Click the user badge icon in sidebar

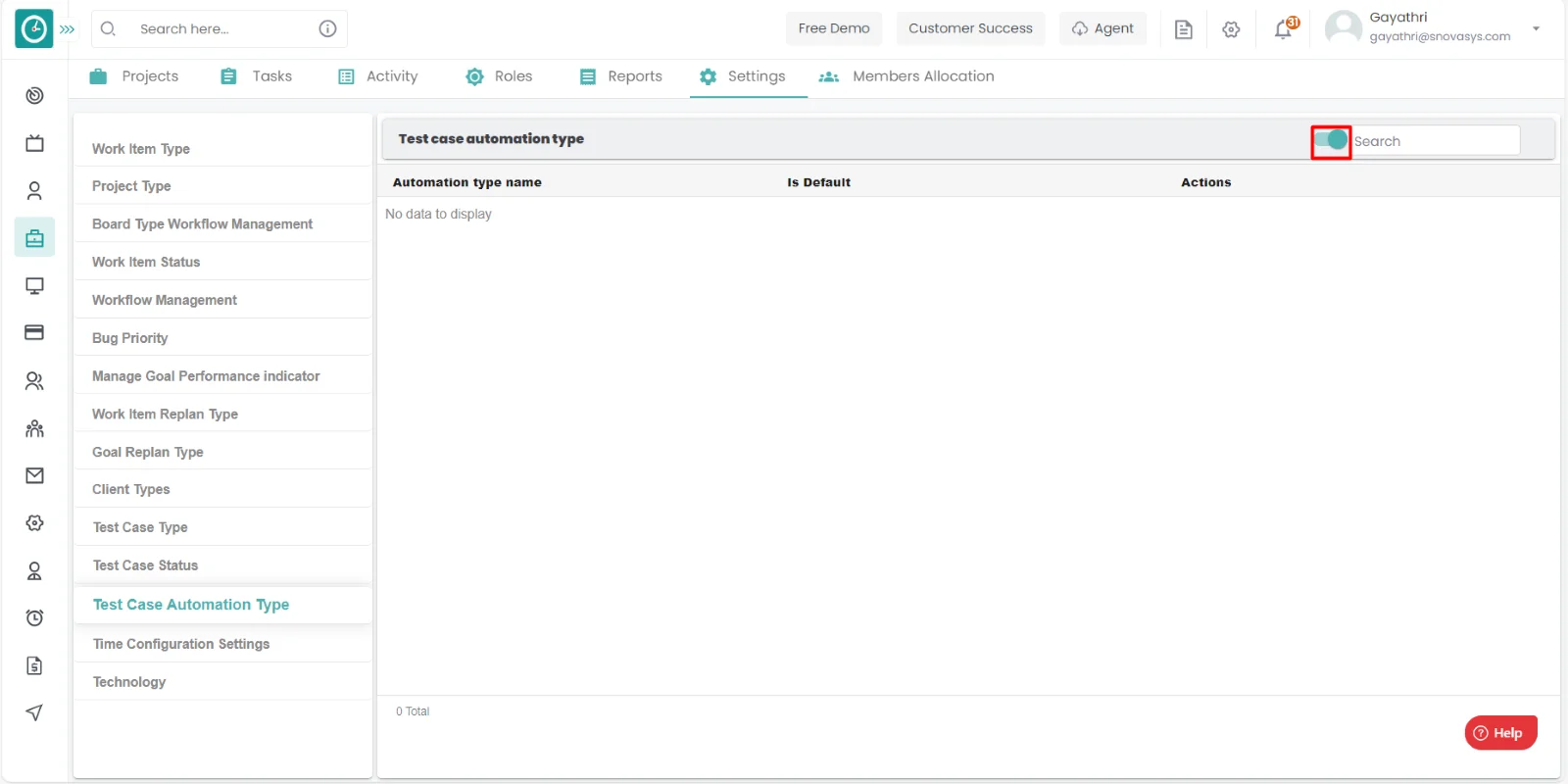[34, 570]
